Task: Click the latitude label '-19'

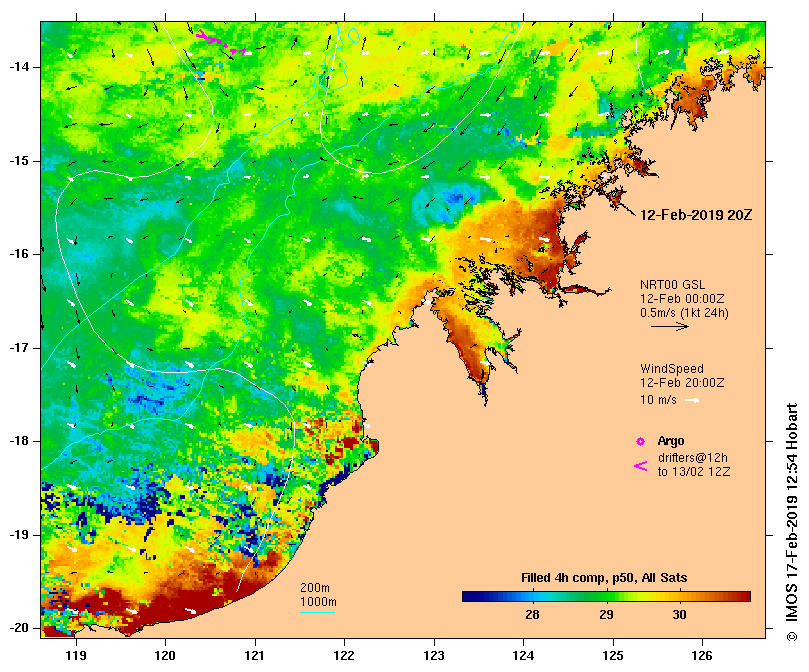Action: [x=19, y=535]
